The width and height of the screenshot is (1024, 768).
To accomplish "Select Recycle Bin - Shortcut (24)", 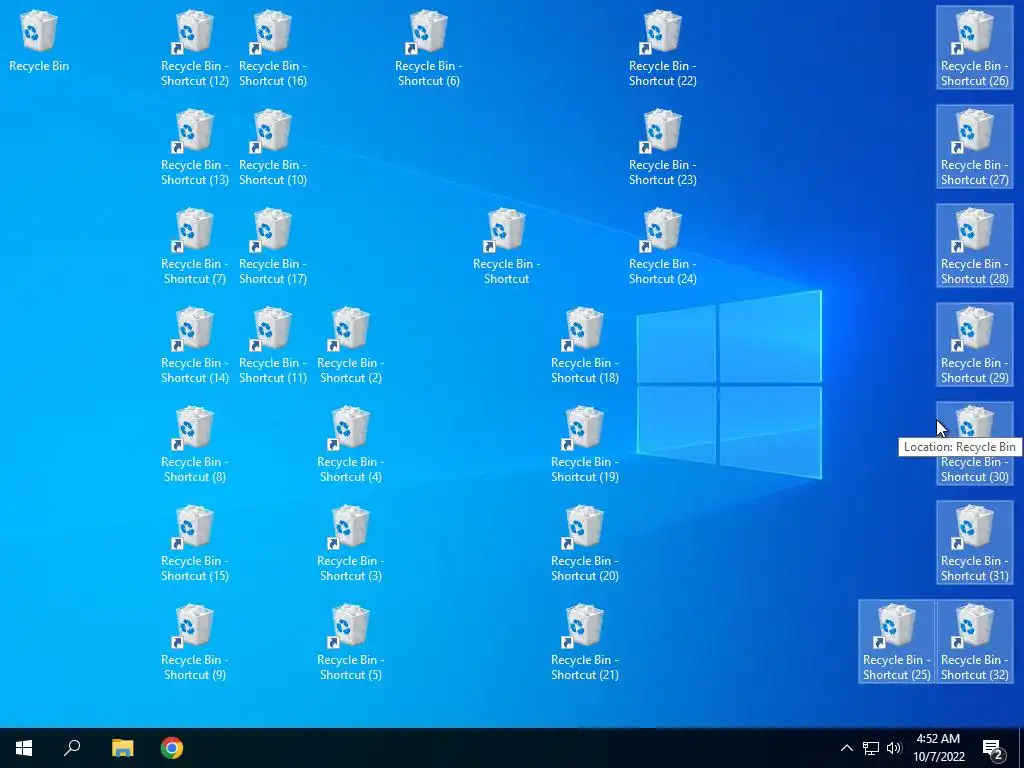I will click(x=662, y=246).
